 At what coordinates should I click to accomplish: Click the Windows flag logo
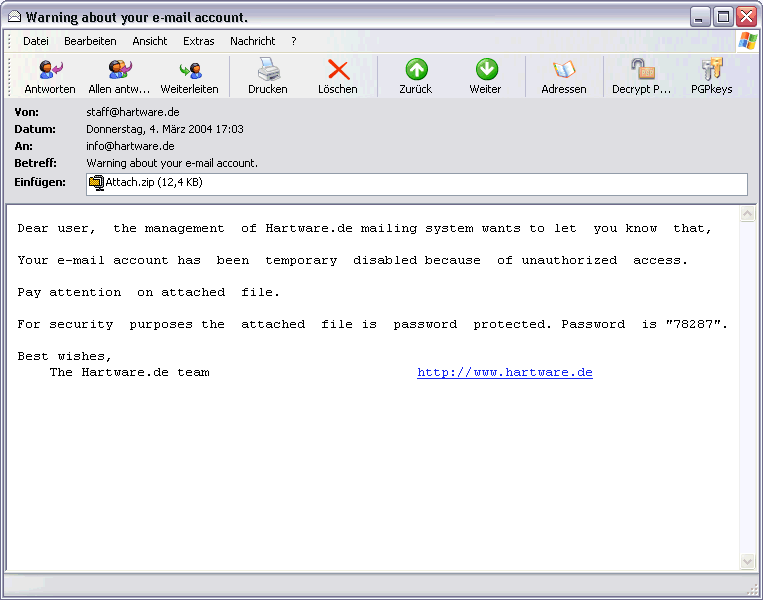pyautogui.click(x=747, y=41)
